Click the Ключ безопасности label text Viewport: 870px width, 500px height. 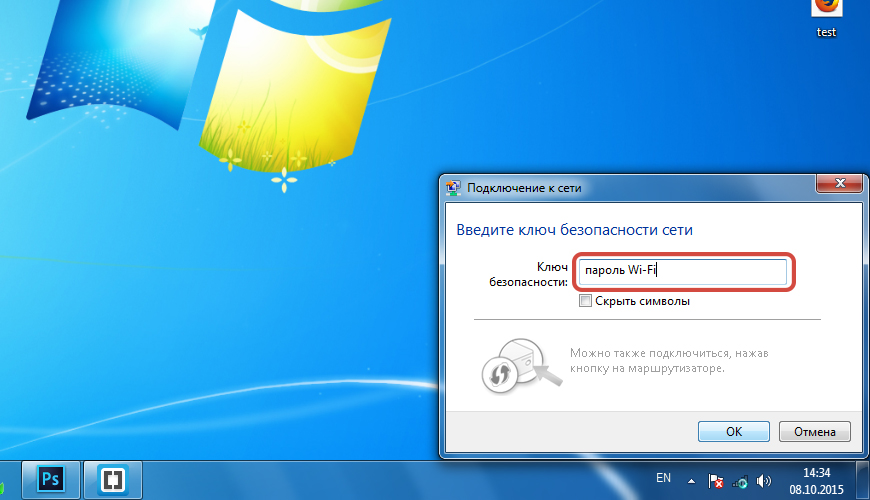pos(528,275)
